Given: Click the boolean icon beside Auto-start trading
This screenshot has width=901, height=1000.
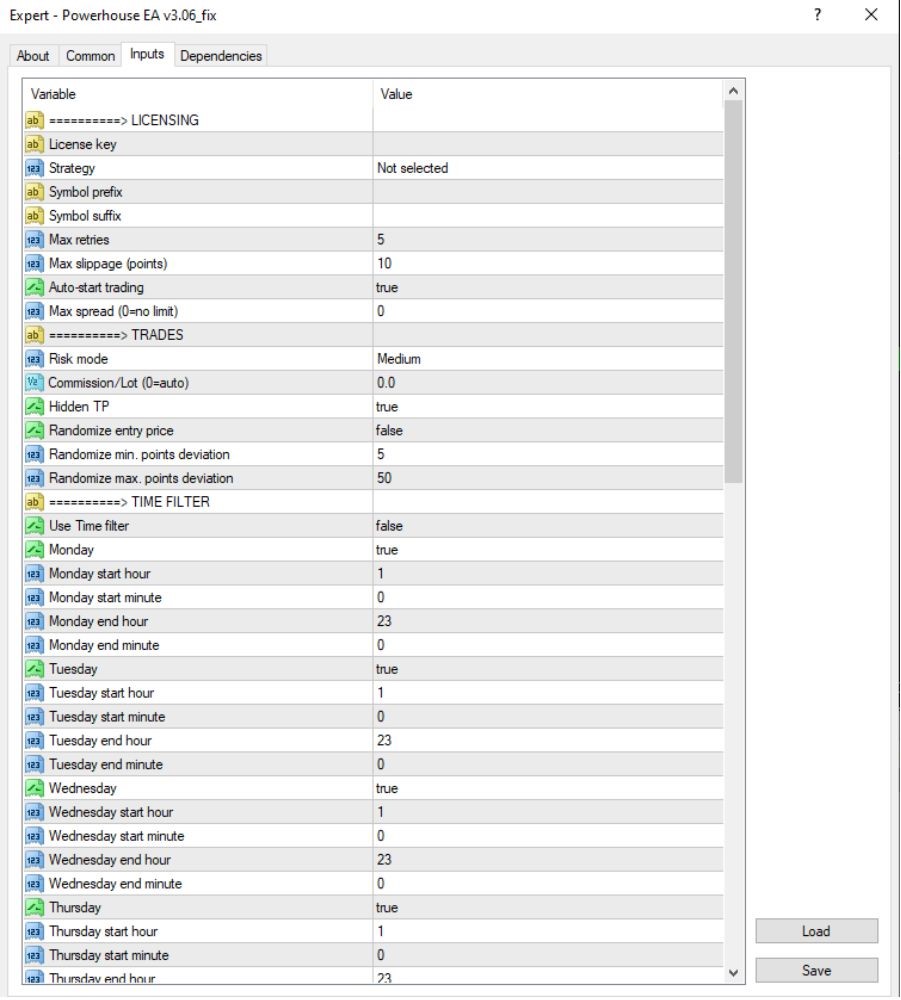Looking at the screenshot, I should (34, 288).
